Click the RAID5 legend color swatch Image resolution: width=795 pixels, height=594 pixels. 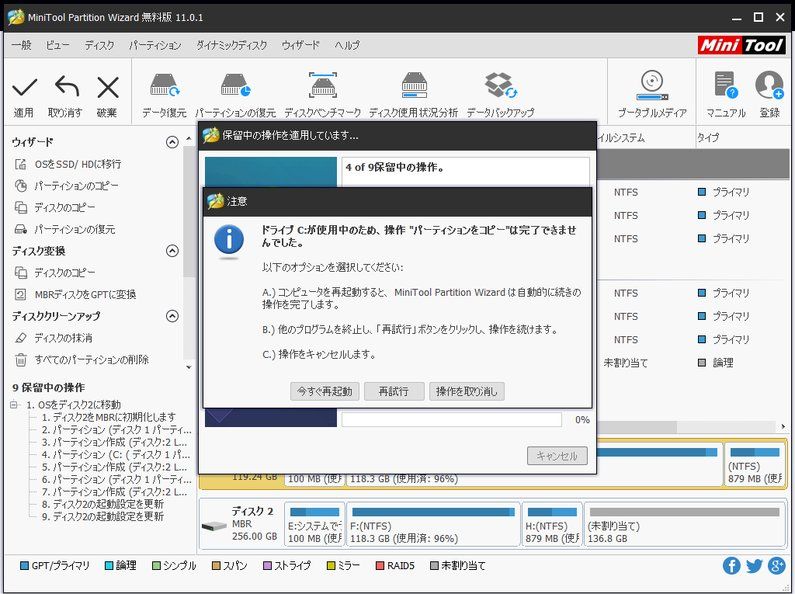380,566
